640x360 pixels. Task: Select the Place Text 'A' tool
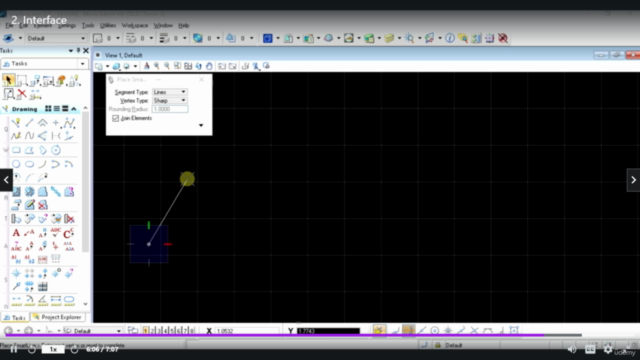pyautogui.click(x=16, y=233)
